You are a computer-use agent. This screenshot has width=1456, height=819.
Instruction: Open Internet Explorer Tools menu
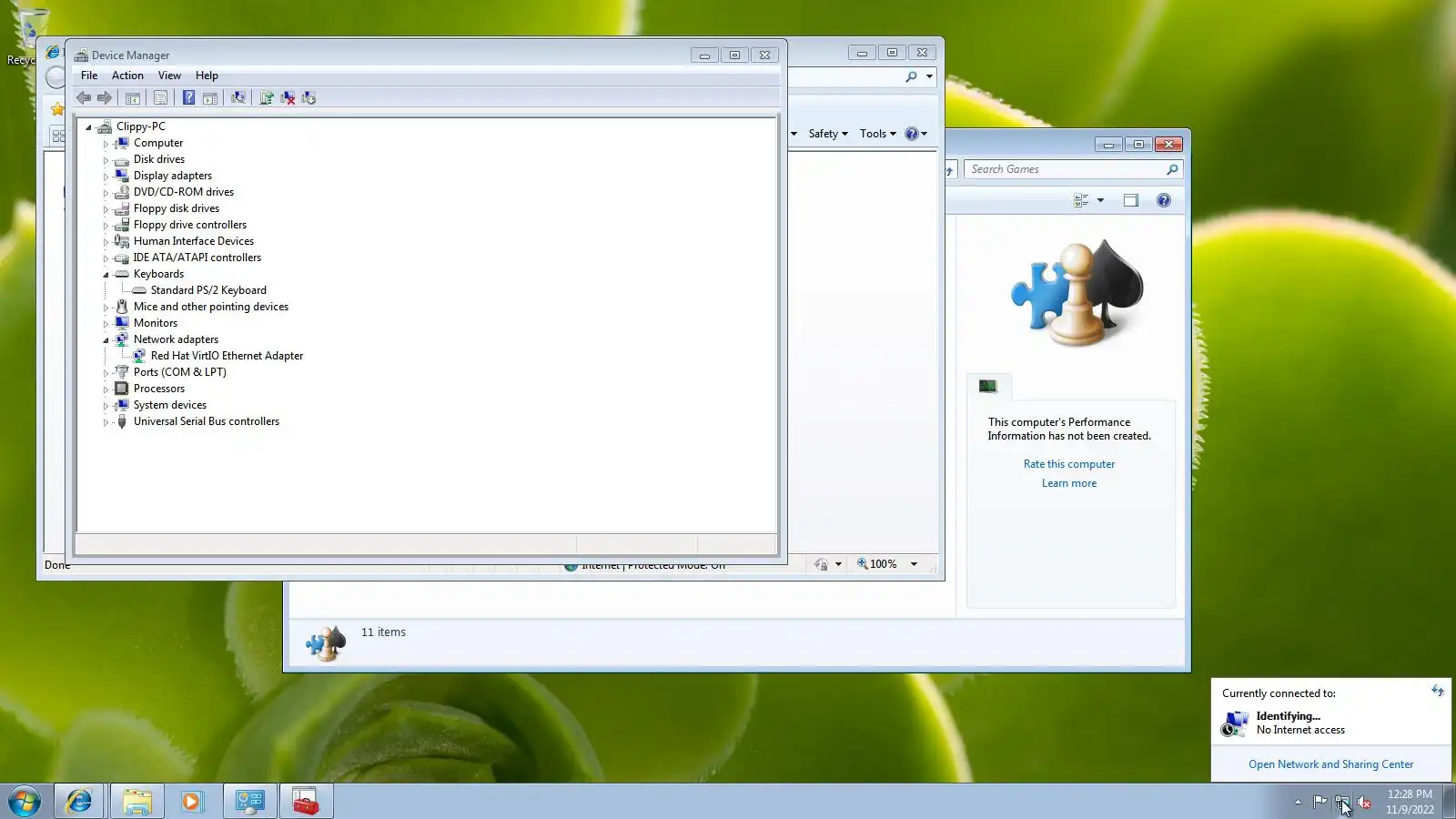click(878, 134)
